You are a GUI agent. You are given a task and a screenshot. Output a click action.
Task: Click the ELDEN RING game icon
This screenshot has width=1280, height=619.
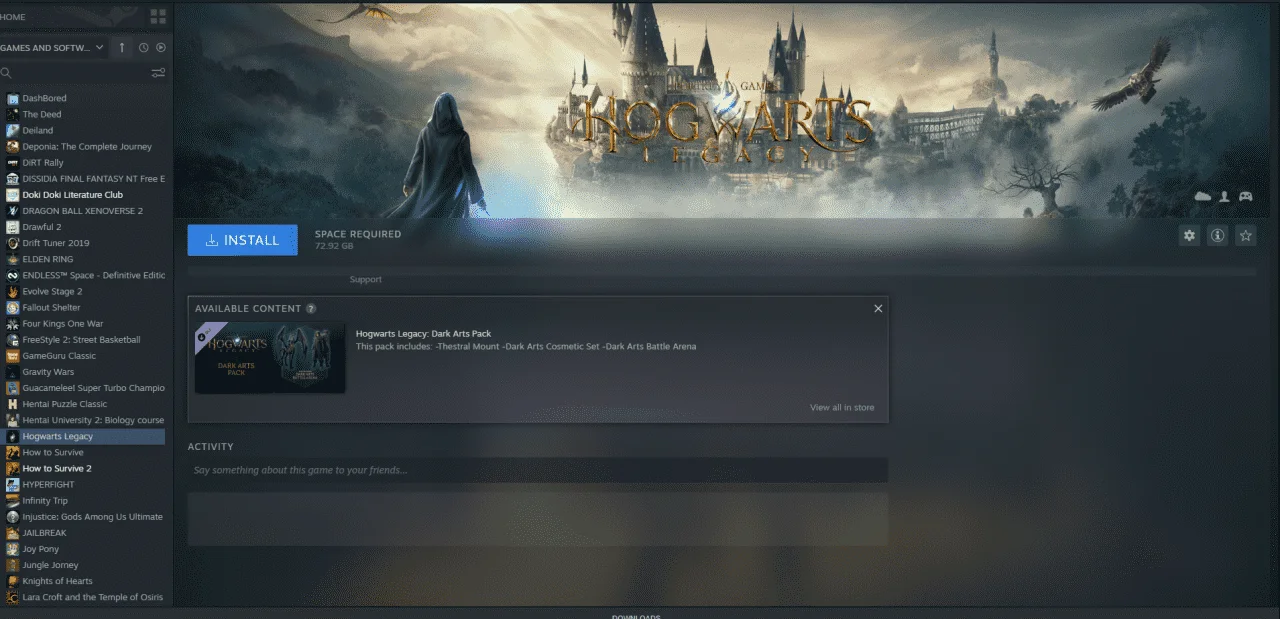pyautogui.click(x=12, y=259)
